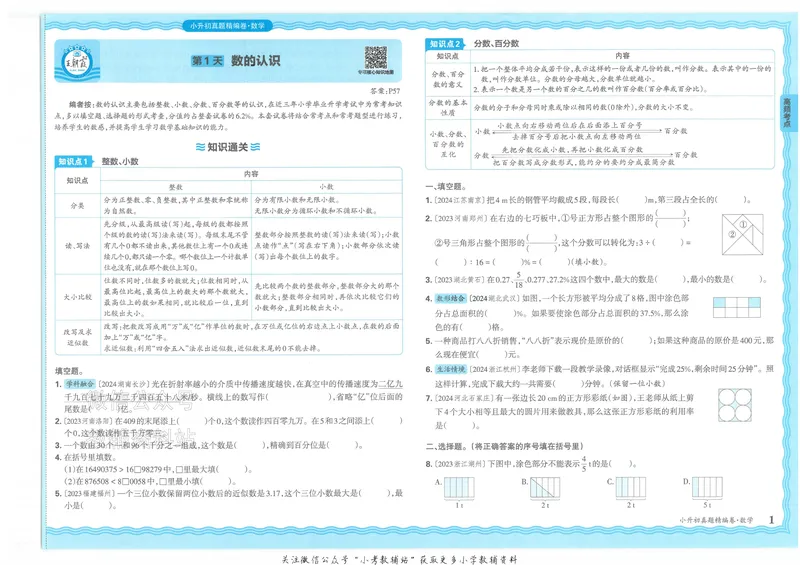Click the 知识点2 tag
Viewport: 800px width, 565px height.
445,44
